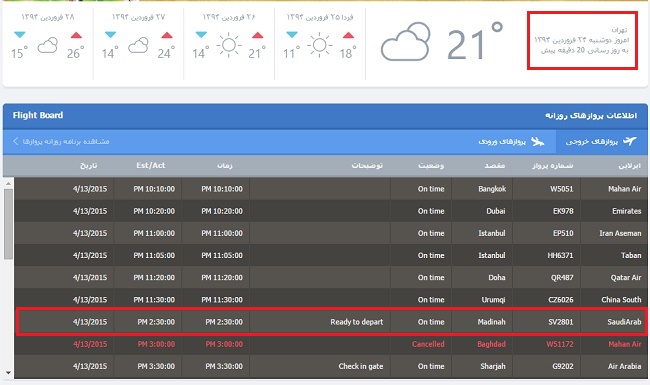
Task: Click red flight number W51172
Action: (x=560, y=344)
